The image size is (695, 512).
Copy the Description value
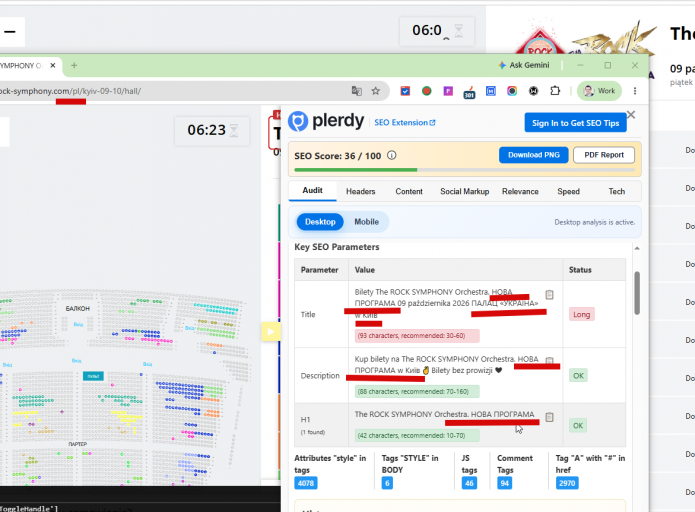(x=549, y=361)
